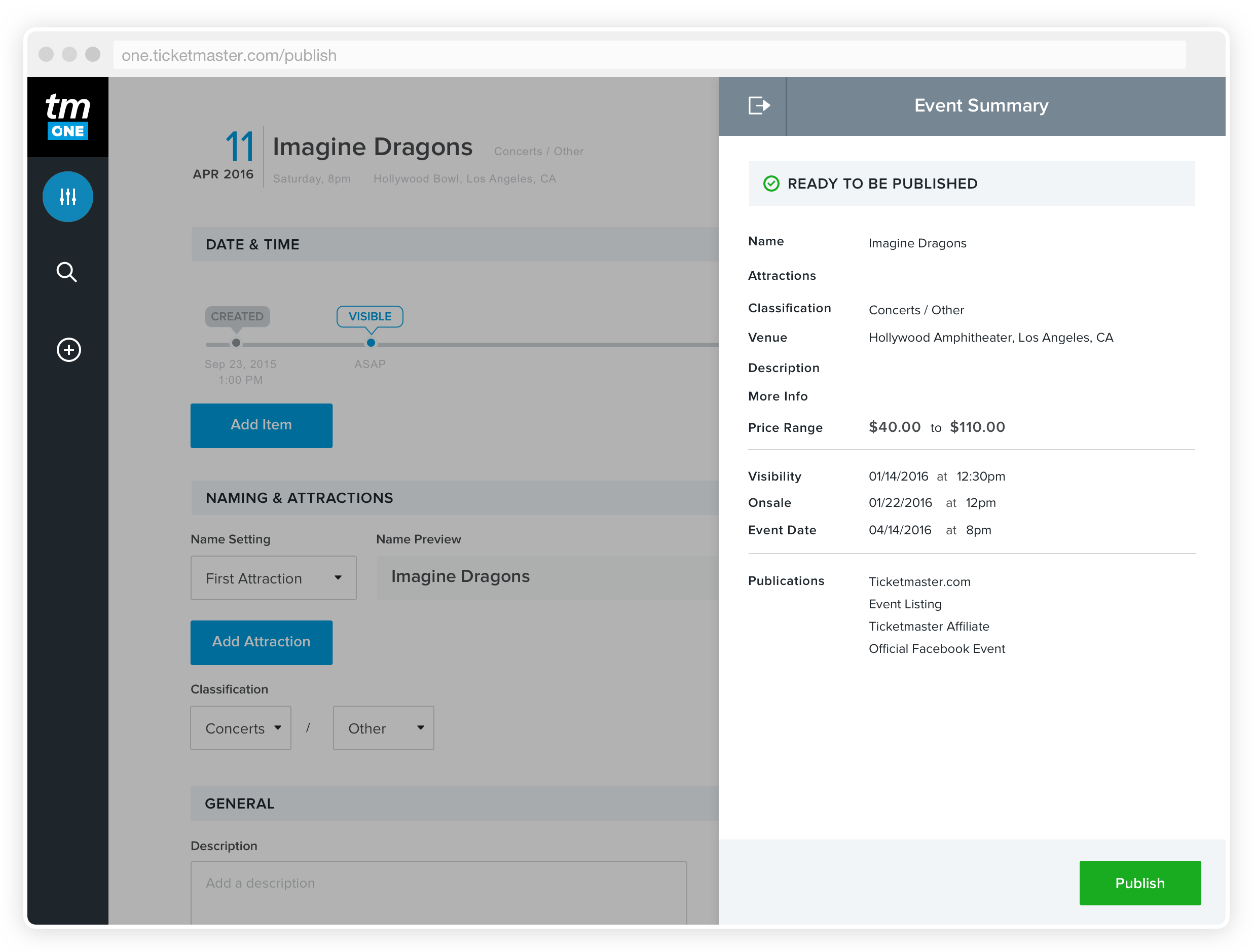
Task: Click Official Facebook Event in Publications
Action: [937, 649]
